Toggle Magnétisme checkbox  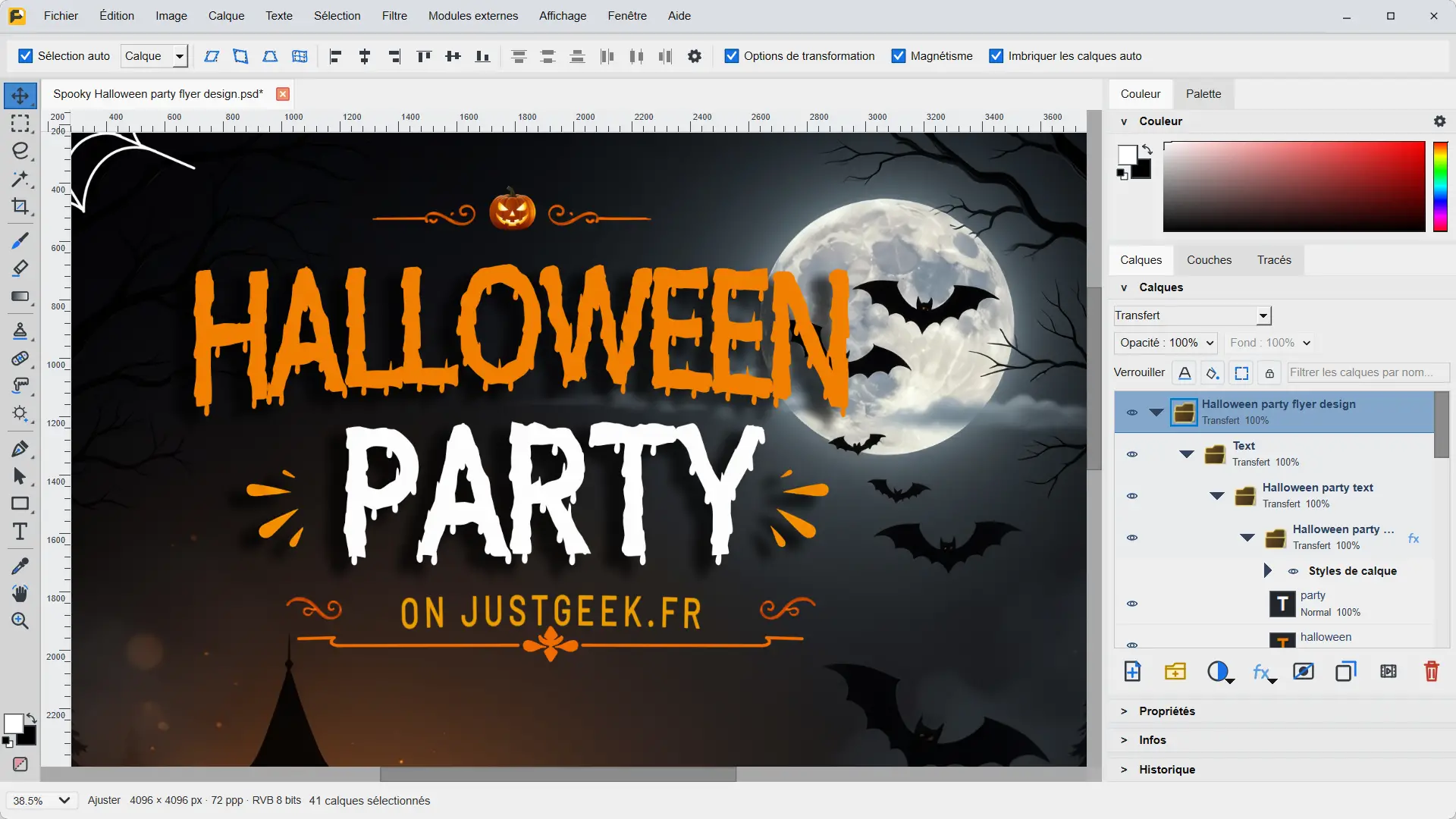pyautogui.click(x=899, y=56)
